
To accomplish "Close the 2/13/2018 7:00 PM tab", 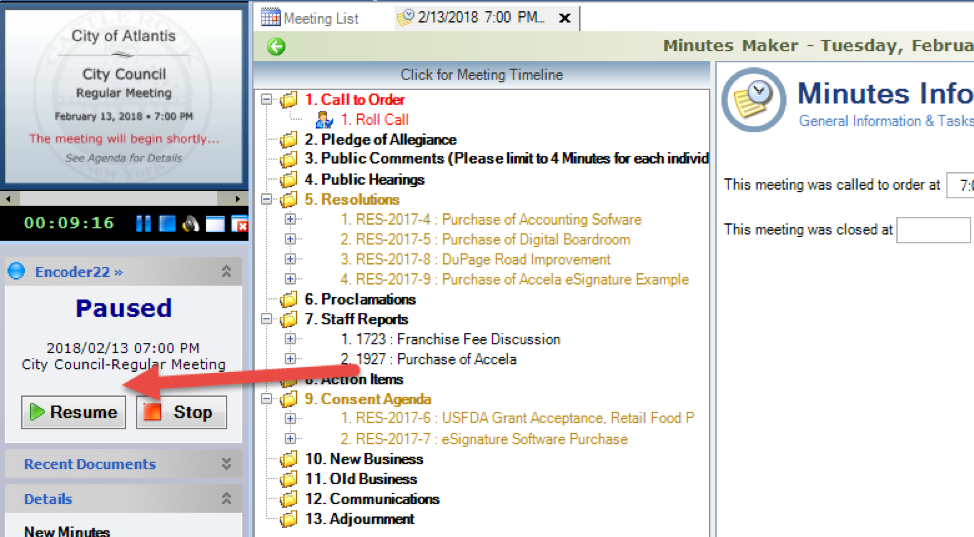I will click(565, 18).
